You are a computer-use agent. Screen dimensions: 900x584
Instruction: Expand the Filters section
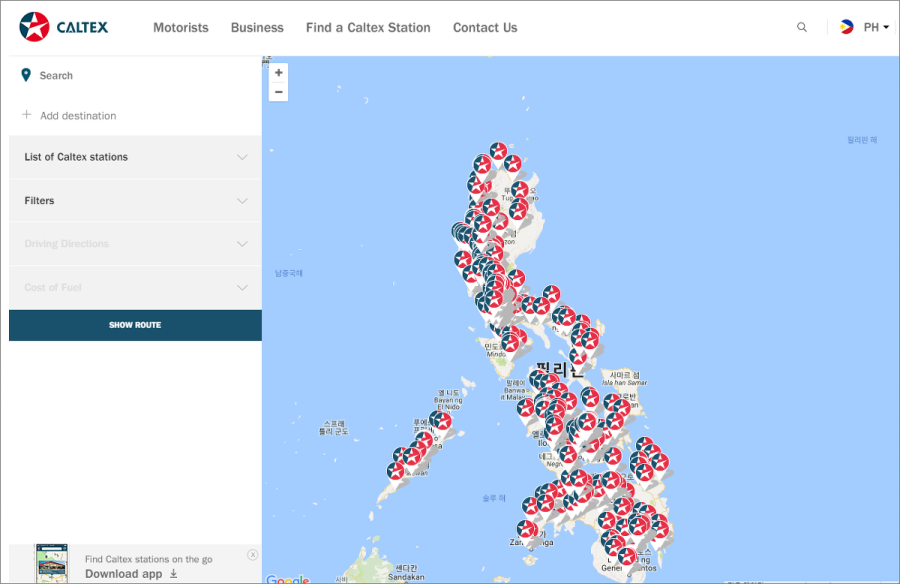click(x=135, y=200)
